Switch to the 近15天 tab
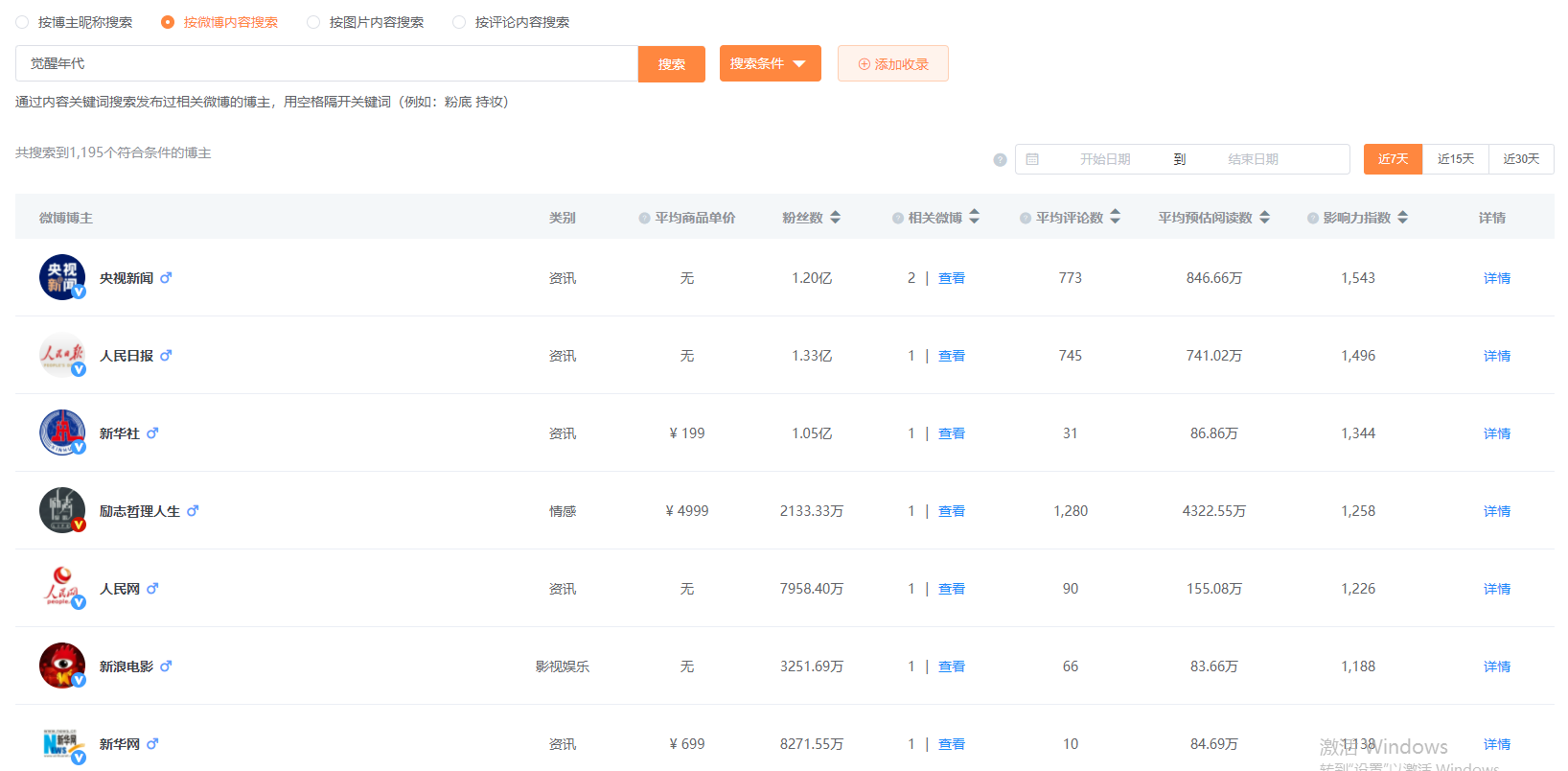 1456,159
